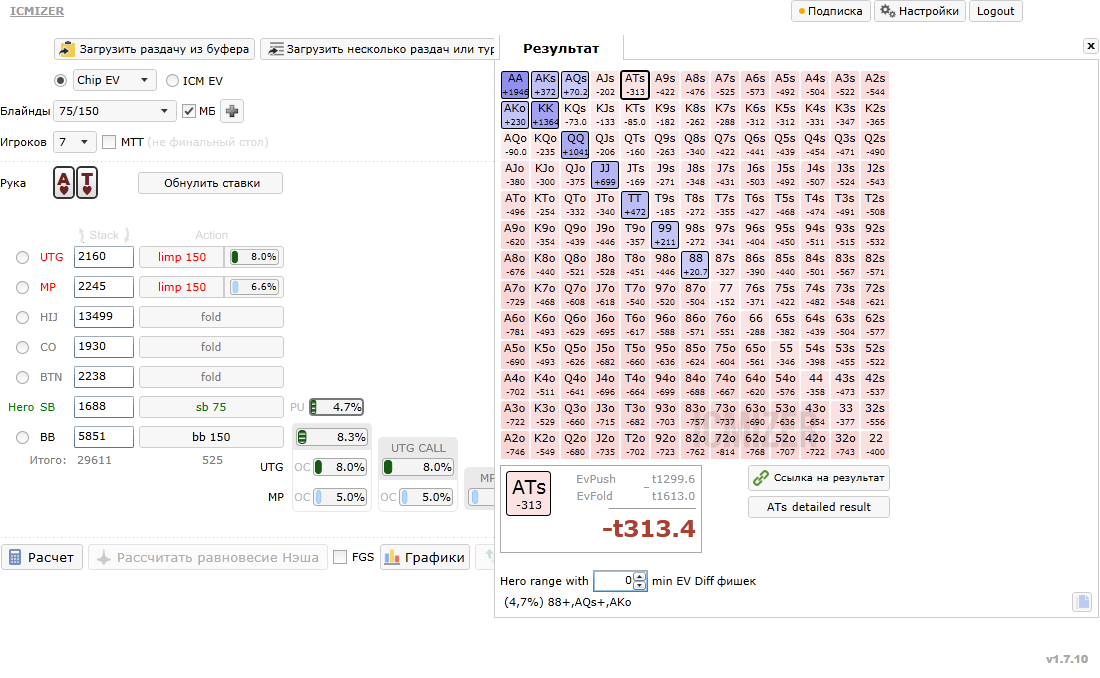This screenshot has height=678, width=1100.
Task: Click Рассчитать равновесие Нэша button
Action: [208, 557]
